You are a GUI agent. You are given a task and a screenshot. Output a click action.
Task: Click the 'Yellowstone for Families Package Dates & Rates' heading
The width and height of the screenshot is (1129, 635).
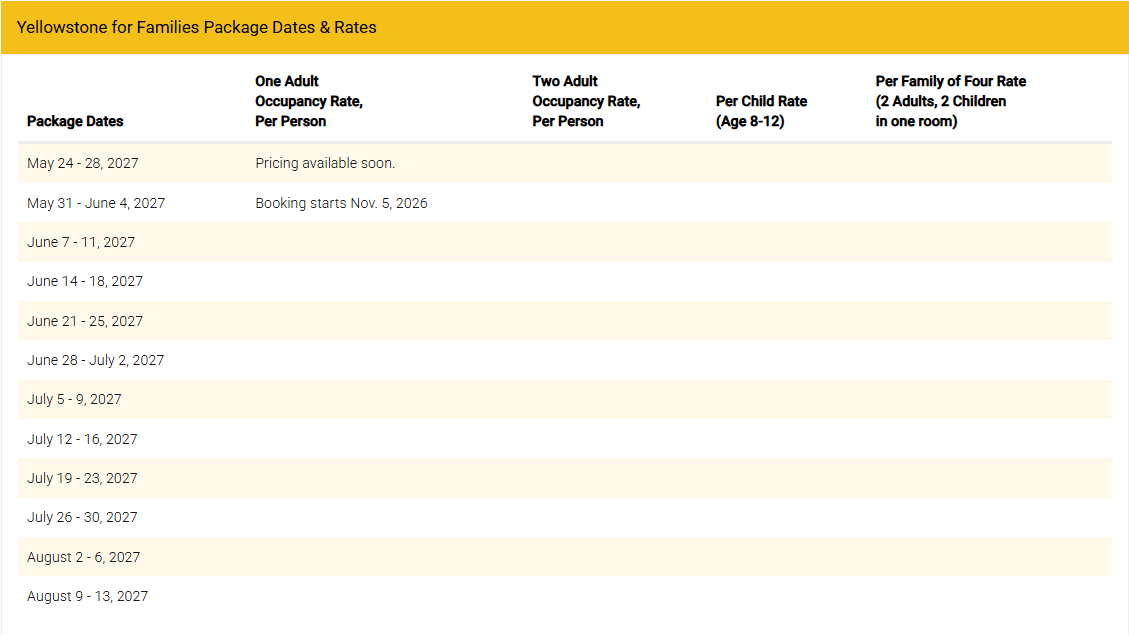pyautogui.click(x=197, y=27)
